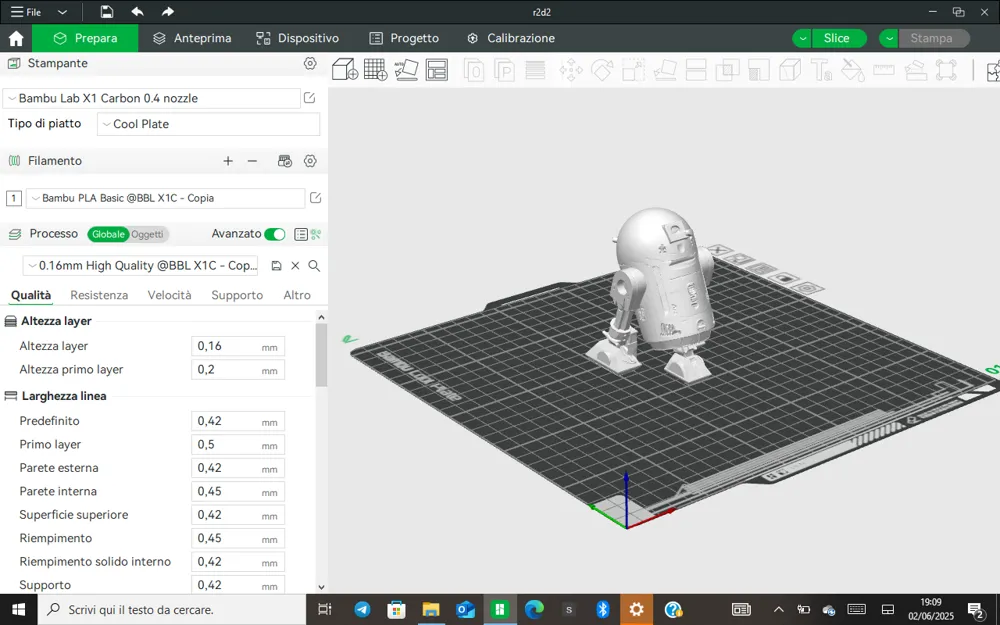The image size is (1000, 625).
Task: Select the Support painting tool icon
Action: click(758, 70)
